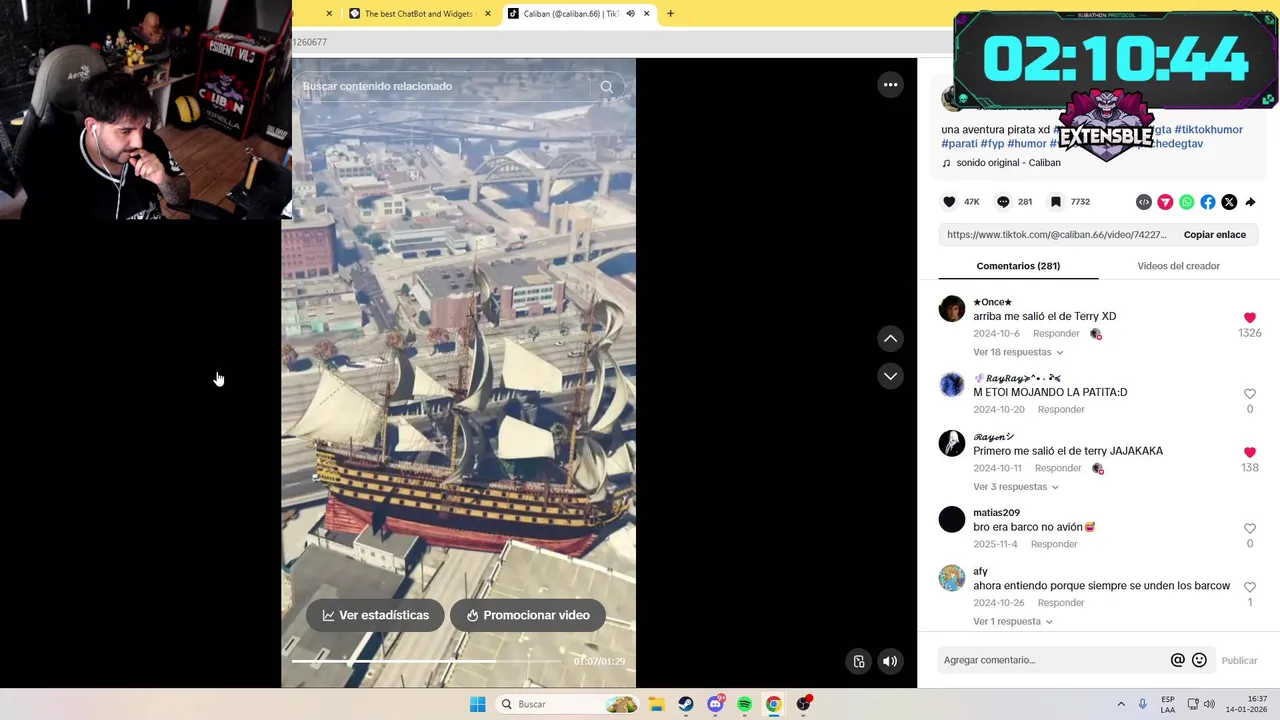1280x720 pixels.
Task: Open 'sonido original - Caliban' sound link
Action: coord(1008,163)
